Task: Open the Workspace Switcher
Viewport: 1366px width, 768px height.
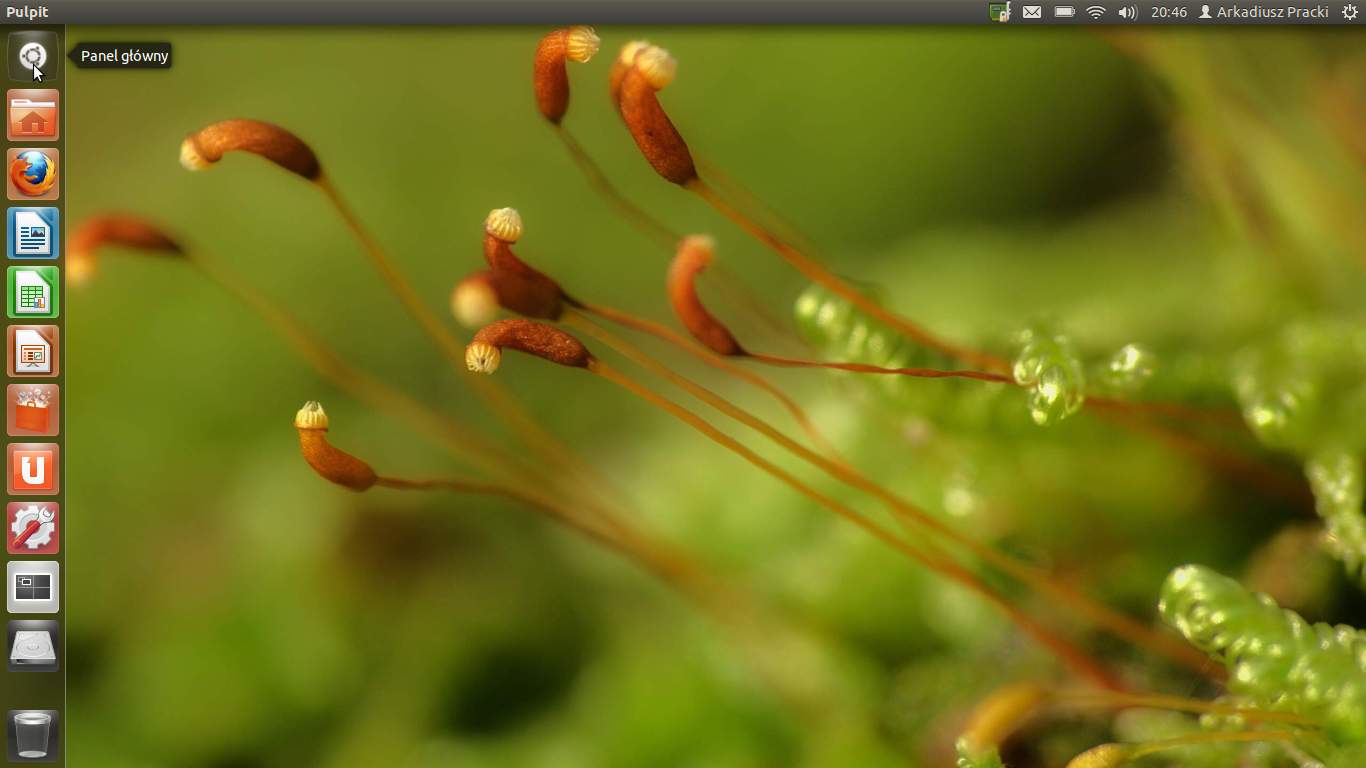Action: tap(33, 587)
